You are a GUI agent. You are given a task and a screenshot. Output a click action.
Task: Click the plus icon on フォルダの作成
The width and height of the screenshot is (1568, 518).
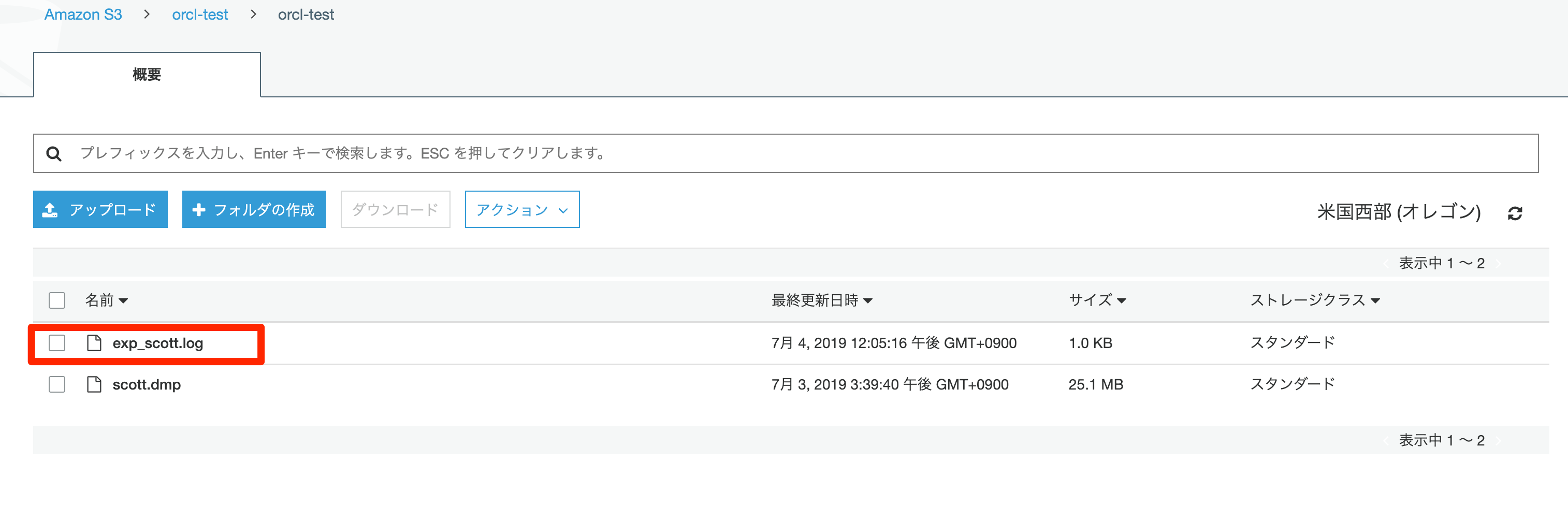coord(198,210)
